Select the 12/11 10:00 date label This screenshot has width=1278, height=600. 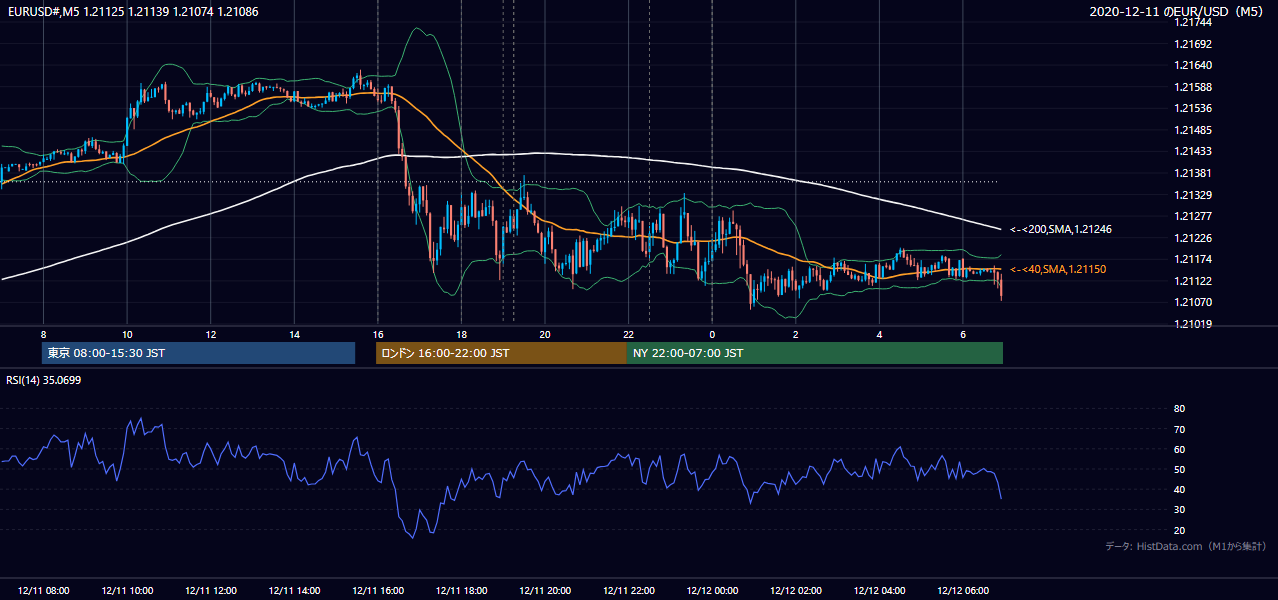(127, 591)
